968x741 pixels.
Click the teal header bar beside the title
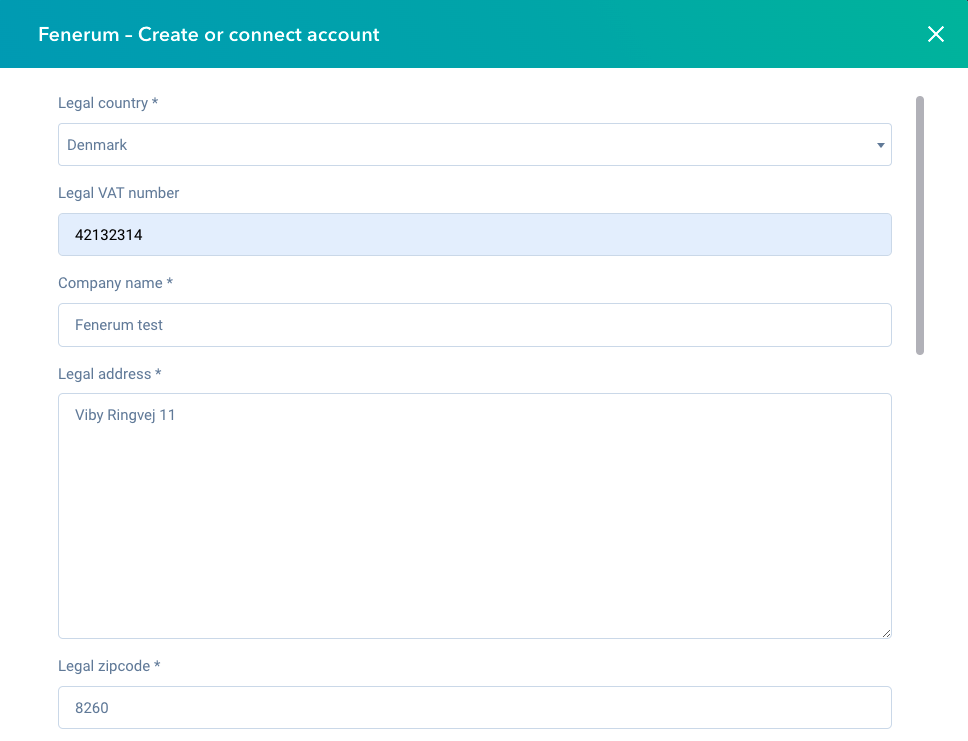648,34
